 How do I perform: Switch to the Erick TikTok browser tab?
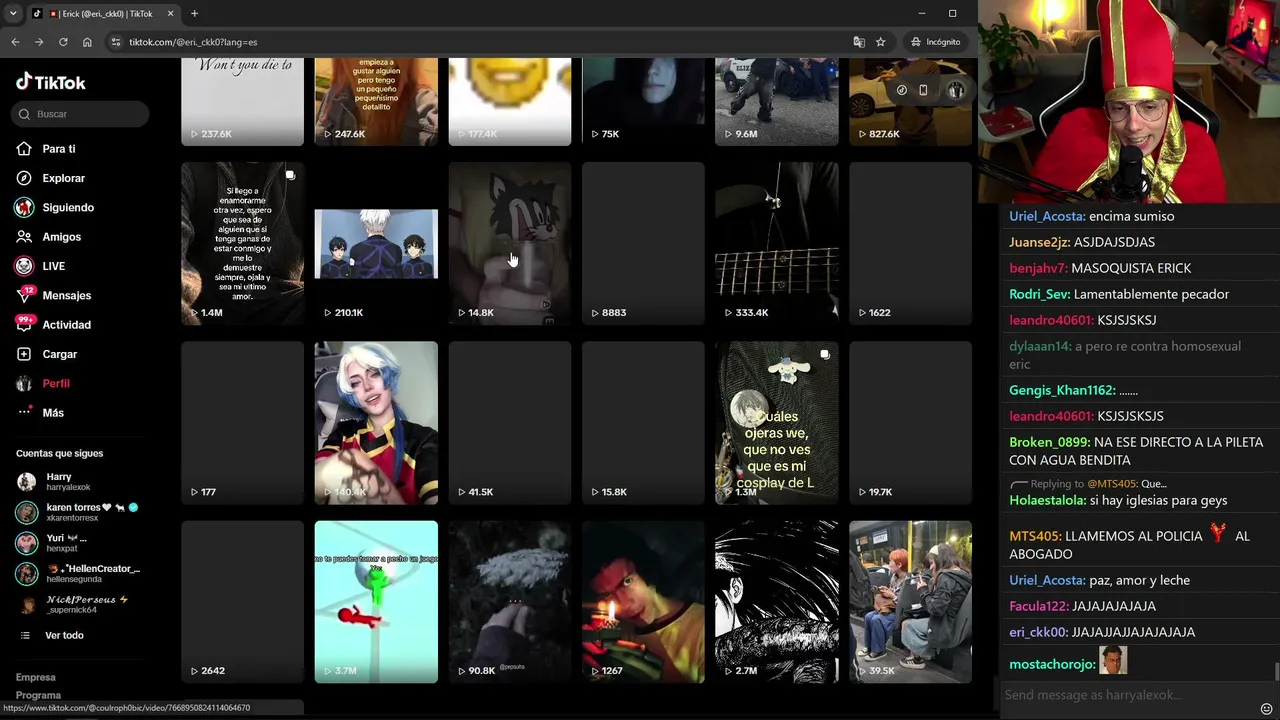tap(103, 14)
